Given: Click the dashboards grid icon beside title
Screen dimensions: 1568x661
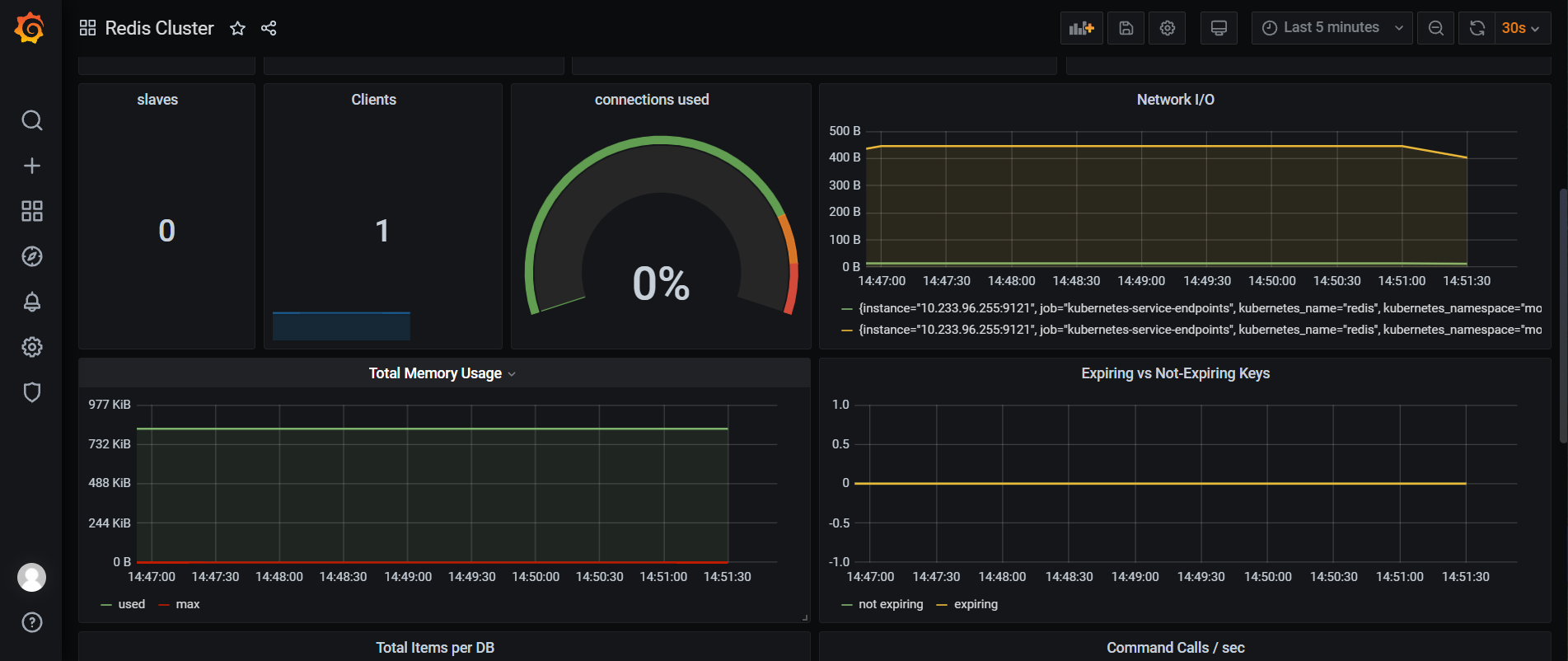Looking at the screenshot, I should 87,28.
